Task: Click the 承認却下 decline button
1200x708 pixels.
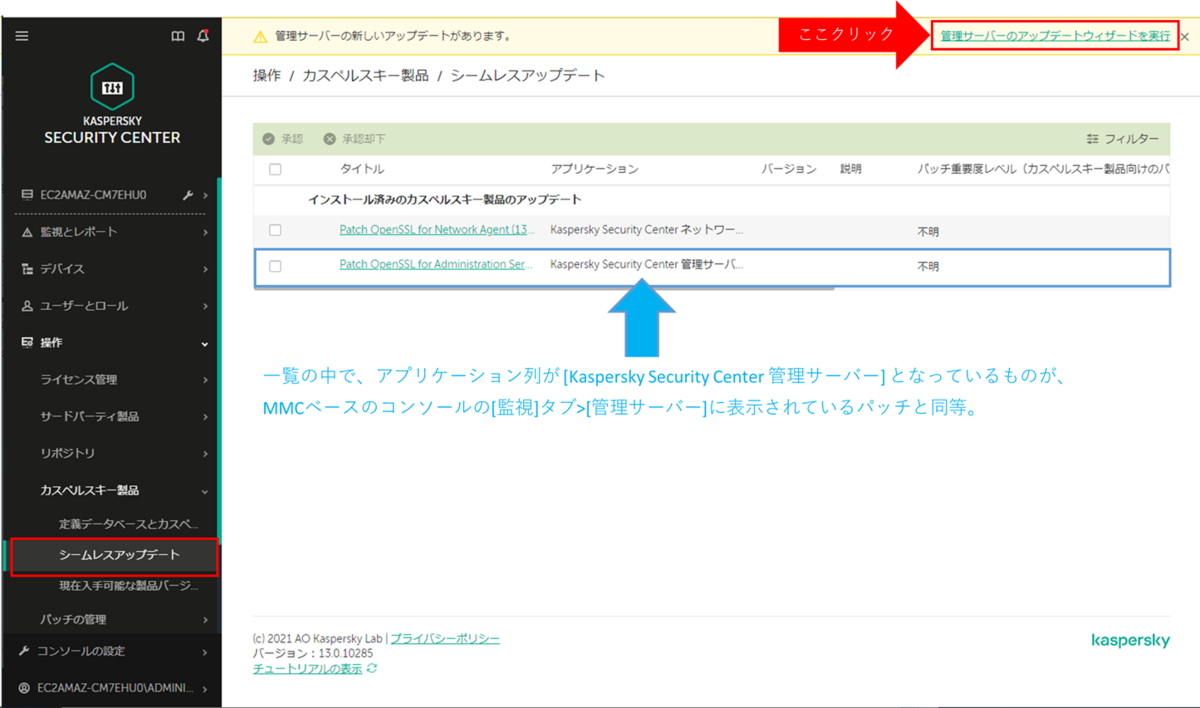Action: pos(354,139)
